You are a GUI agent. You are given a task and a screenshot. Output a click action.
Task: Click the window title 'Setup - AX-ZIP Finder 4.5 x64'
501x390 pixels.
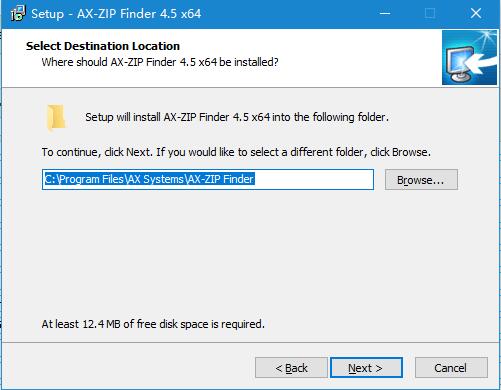point(116,14)
